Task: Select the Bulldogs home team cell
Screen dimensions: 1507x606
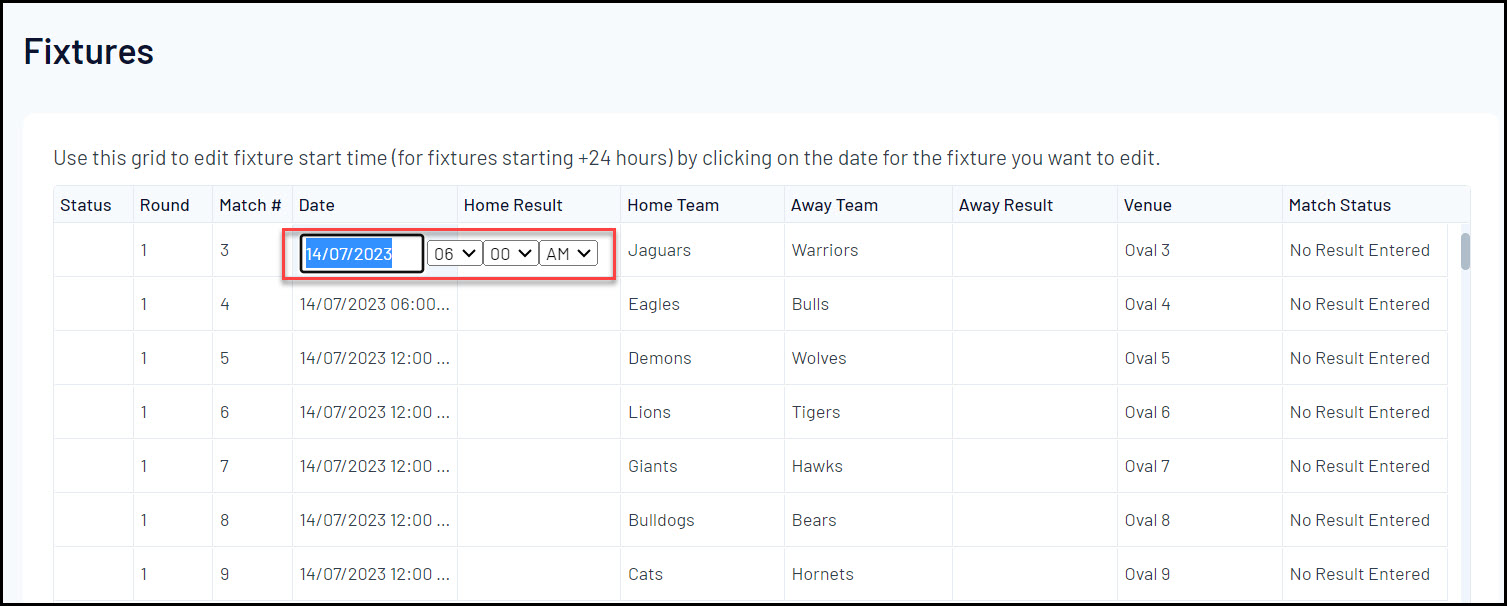Action: pyautogui.click(x=703, y=520)
